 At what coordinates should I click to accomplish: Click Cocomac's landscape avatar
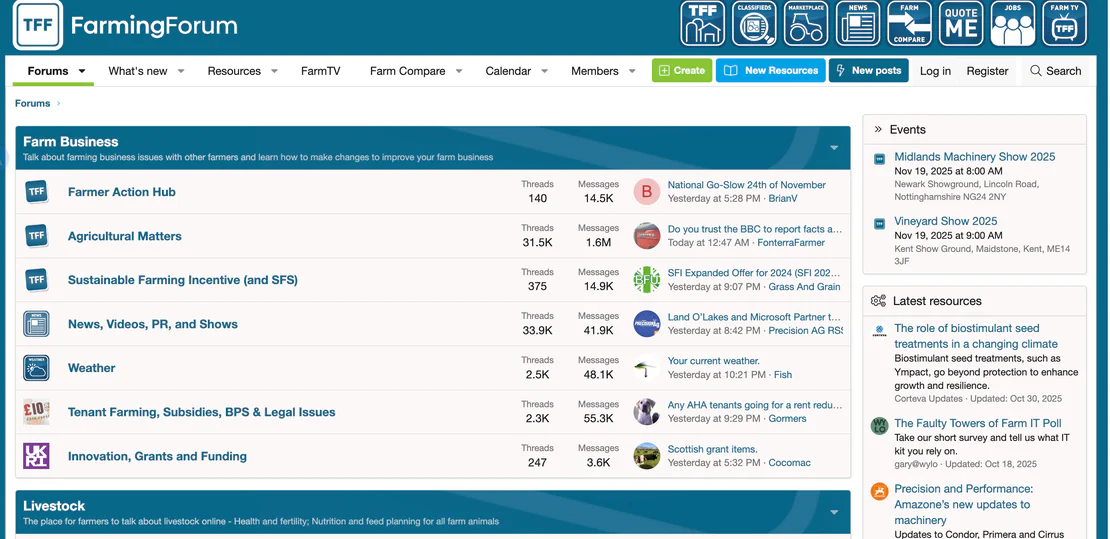tap(646, 455)
